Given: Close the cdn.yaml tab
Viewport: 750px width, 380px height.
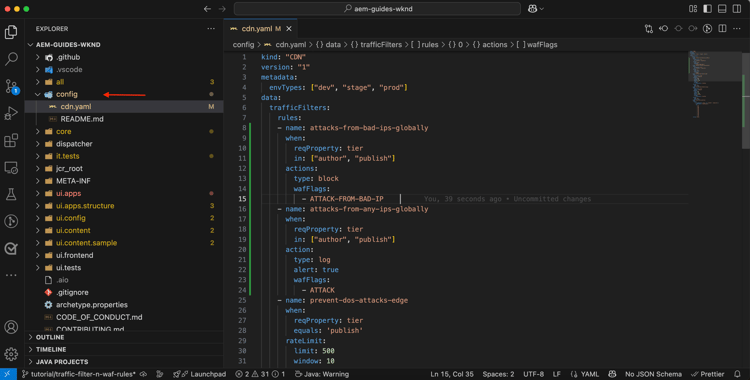Looking at the screenshot, I should point(289,29).
